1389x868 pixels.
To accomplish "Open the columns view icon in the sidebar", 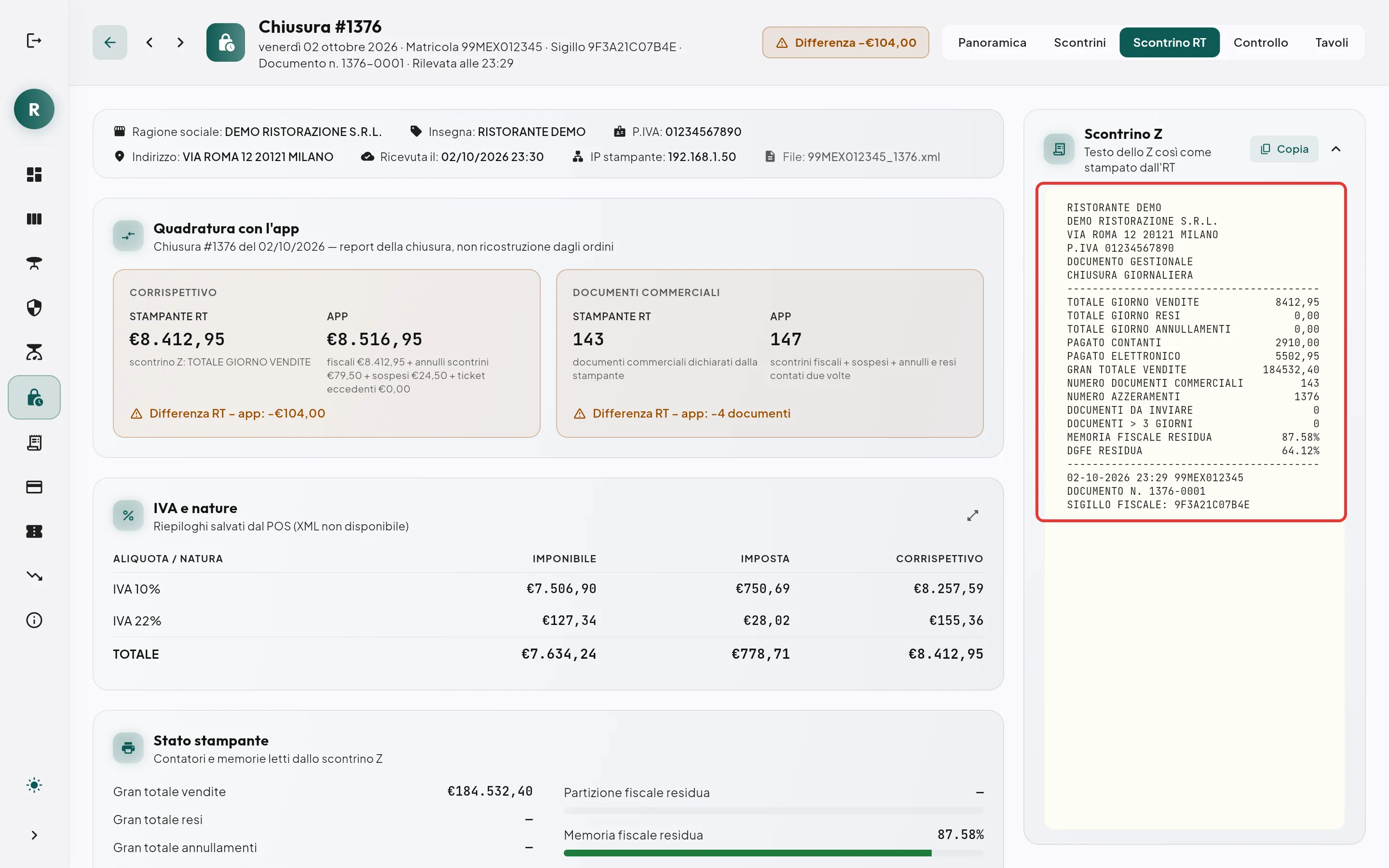I will (x=34, y=219).
